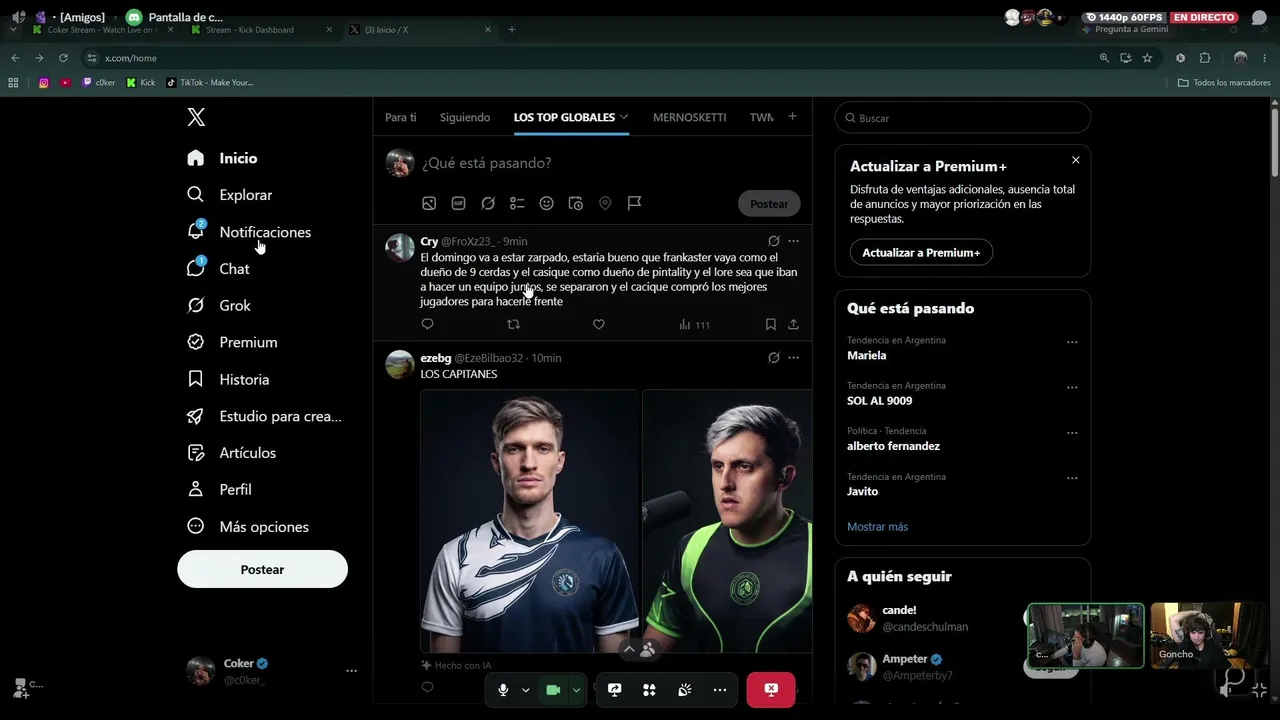Image resolution: width=1280 pixels, height=720 pixels.
Task: Share Cry's post
Action: pos(793,324)
